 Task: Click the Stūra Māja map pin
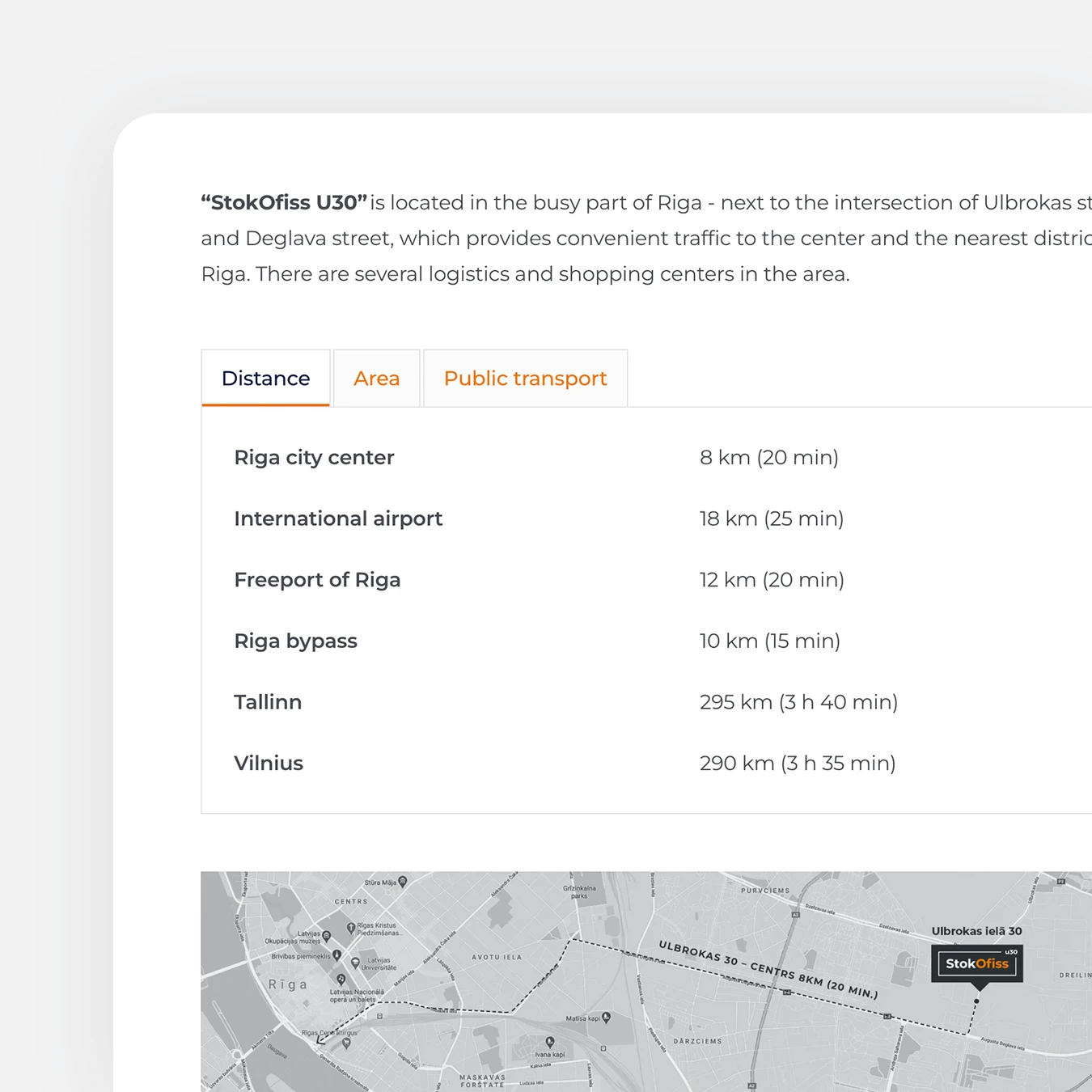pyautogui.click(x=402, y=882)
